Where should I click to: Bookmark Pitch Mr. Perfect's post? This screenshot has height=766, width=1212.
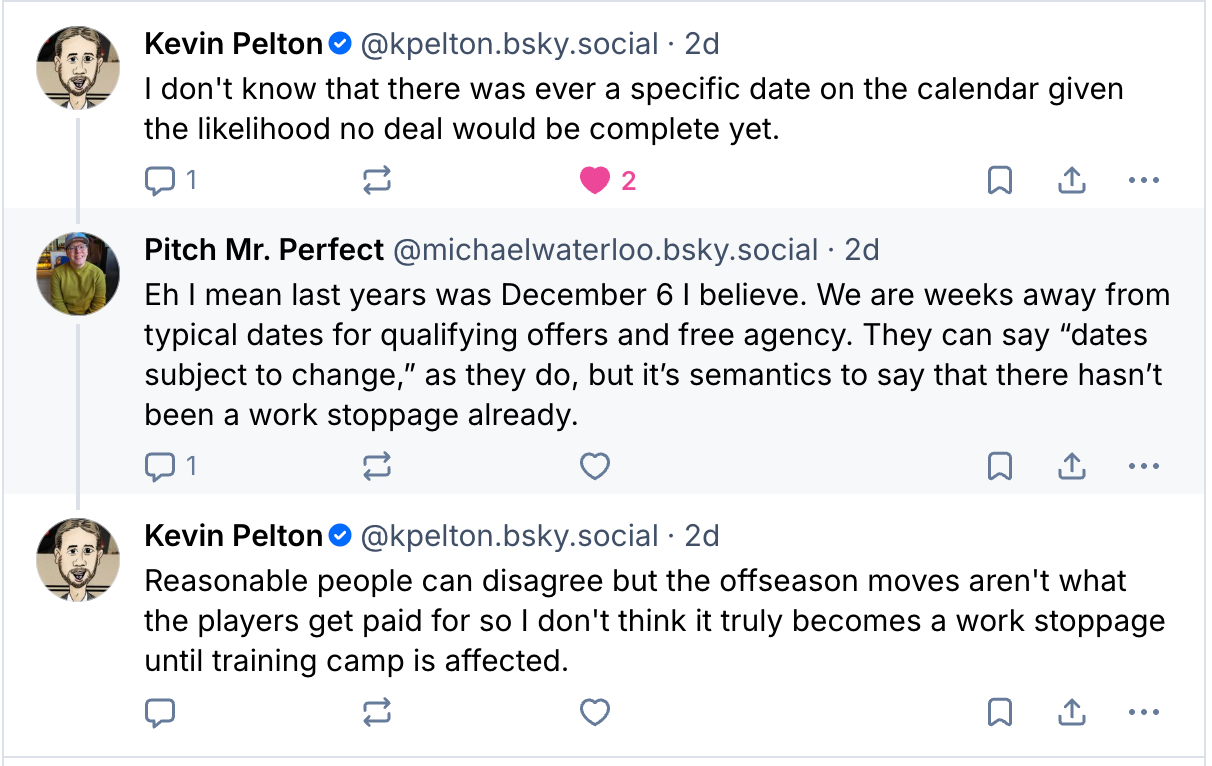click(1000, 466)
